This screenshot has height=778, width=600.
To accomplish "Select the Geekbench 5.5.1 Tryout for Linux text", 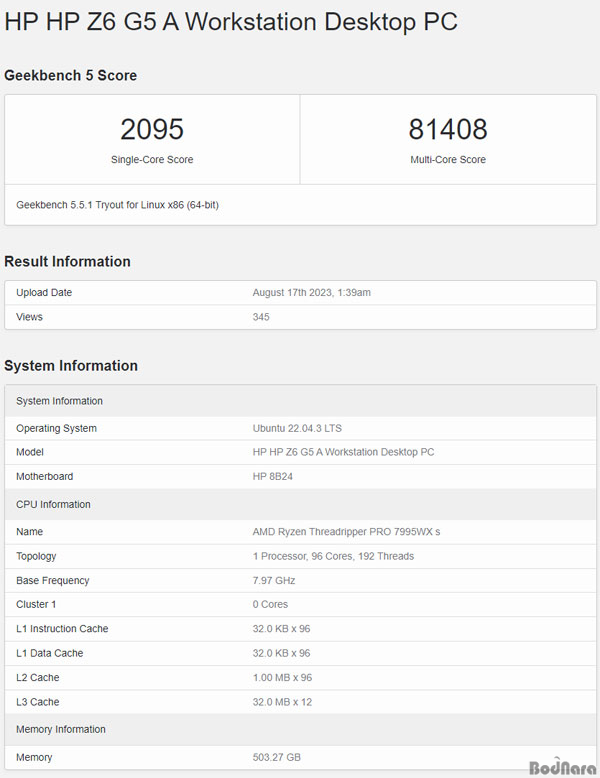I will [118, 205].
